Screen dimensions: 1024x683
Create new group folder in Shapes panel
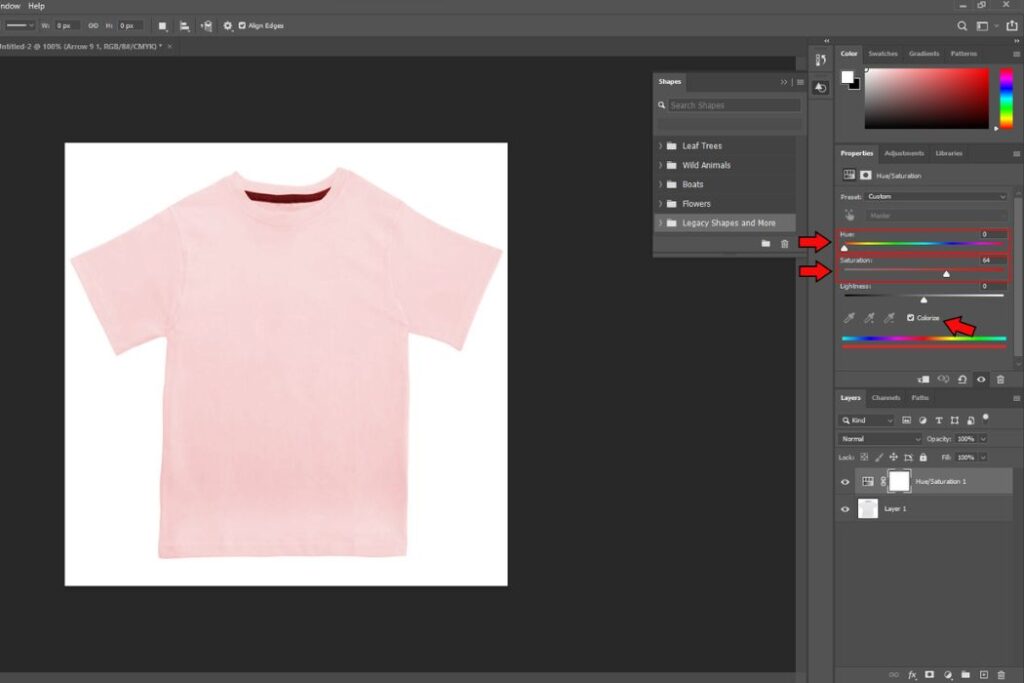point(765,244)
